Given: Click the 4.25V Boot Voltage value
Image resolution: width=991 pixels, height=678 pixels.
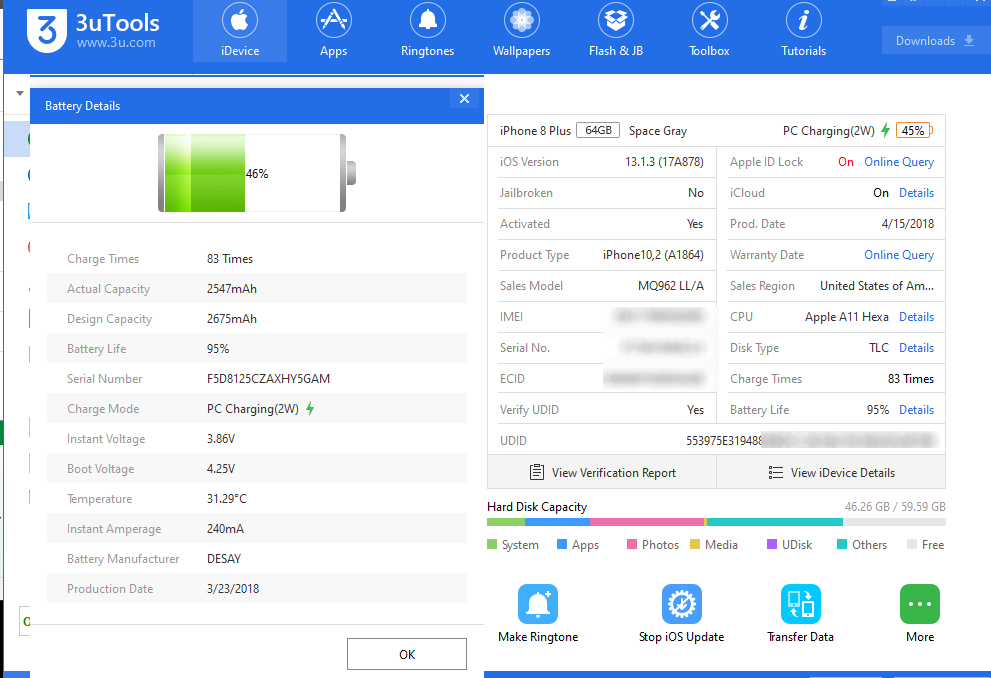Looking at the screenshot, I should (x=221, y=468).
